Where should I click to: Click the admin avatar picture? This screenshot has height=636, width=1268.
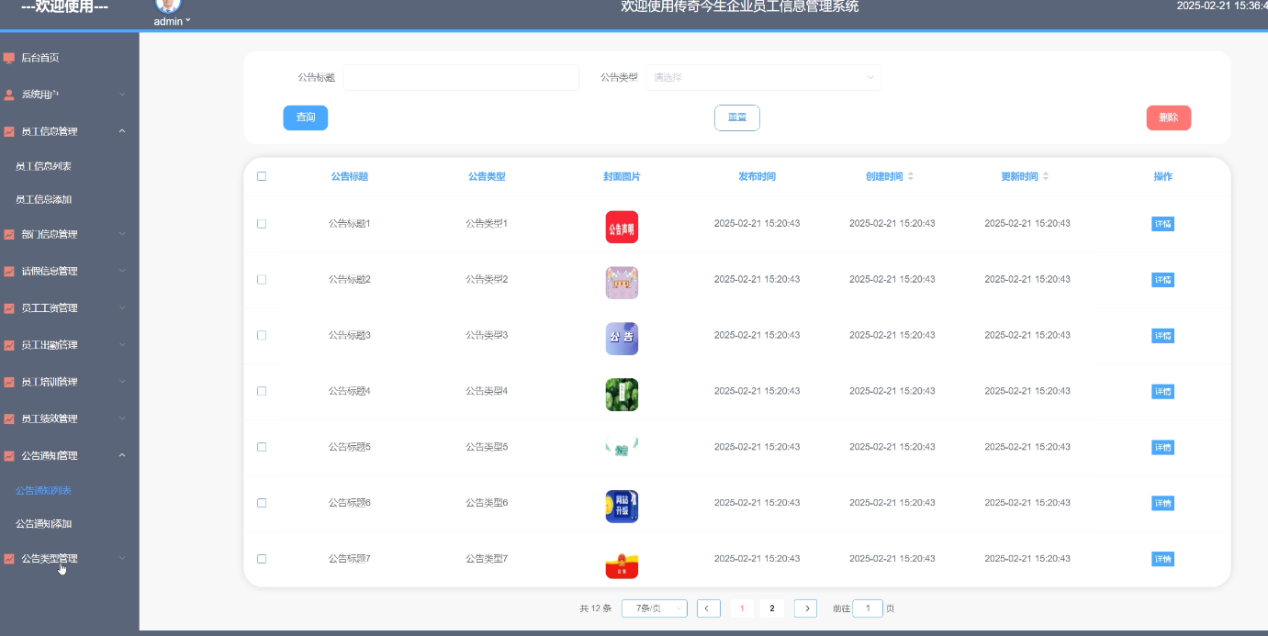(168, 6)
